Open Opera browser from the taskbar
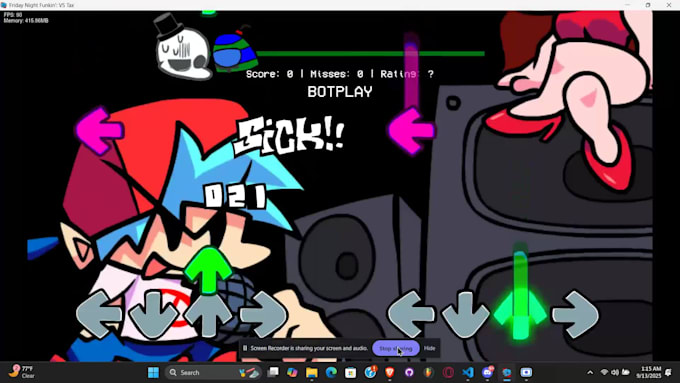This screenshot has width=680, height=383. click(448, 373)
